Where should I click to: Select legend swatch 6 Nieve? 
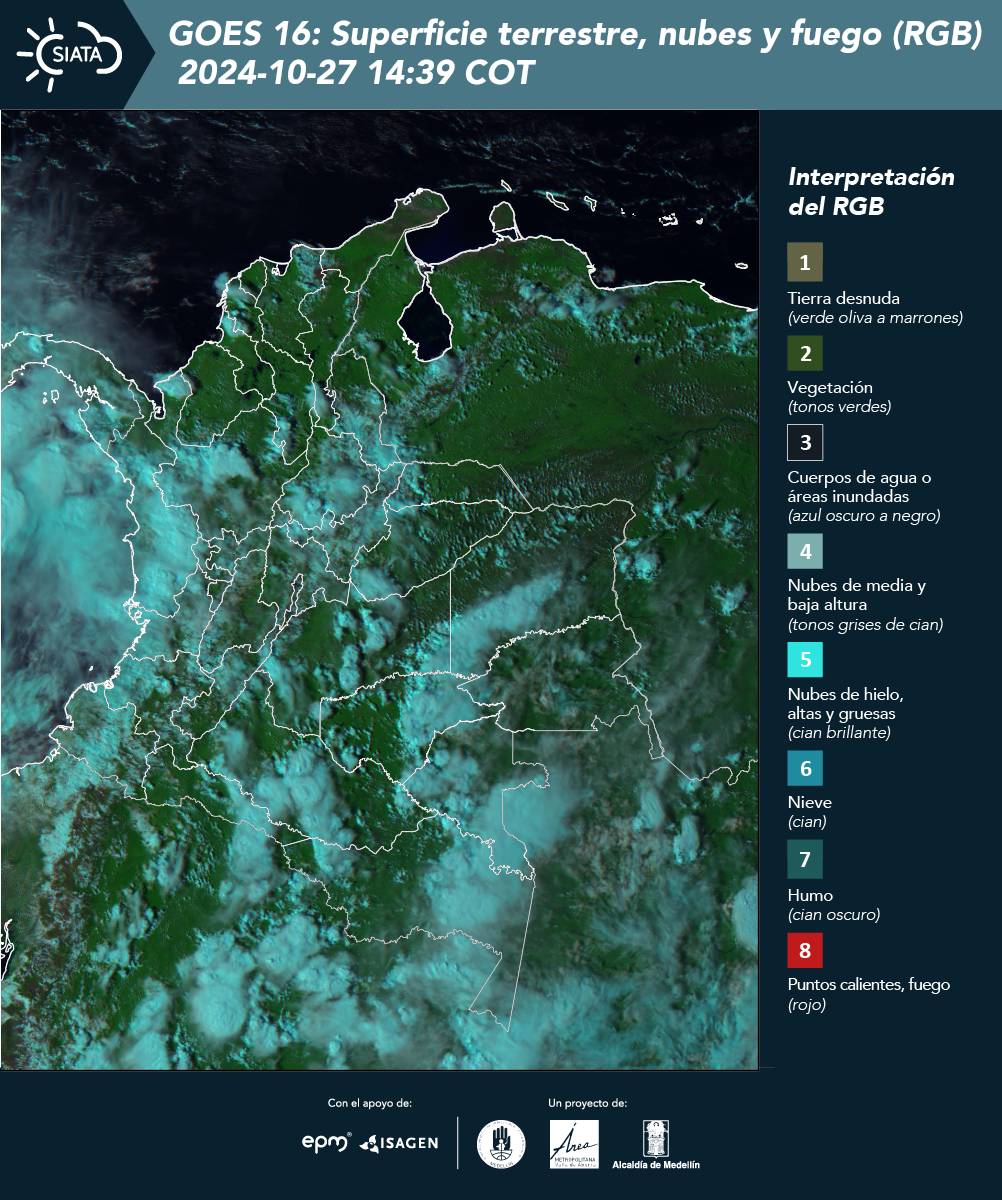(805, 769)
